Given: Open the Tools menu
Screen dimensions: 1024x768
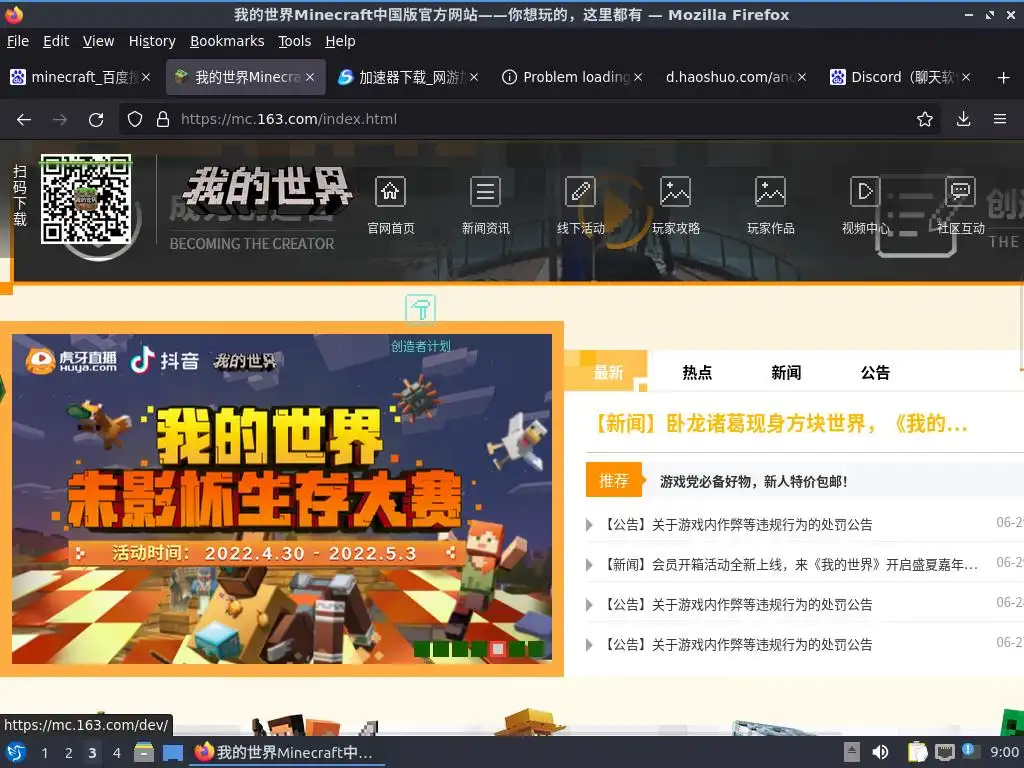Looking at the screenshot, I should [295, 41].
